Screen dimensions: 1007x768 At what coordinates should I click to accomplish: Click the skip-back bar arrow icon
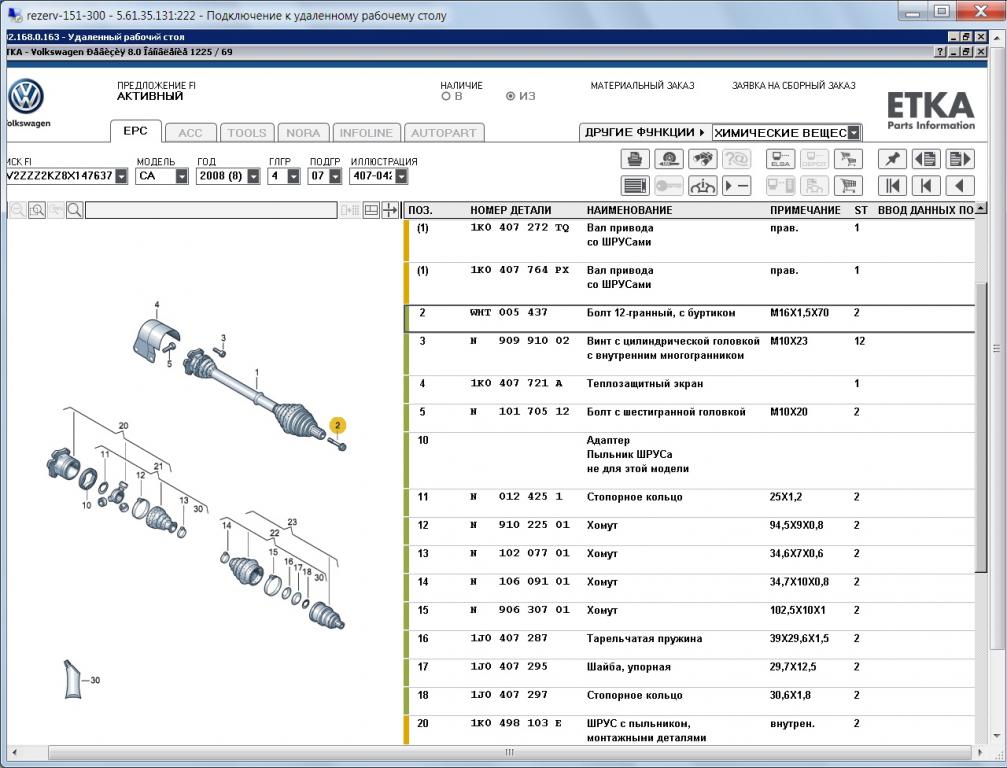(x=926, y=186)
